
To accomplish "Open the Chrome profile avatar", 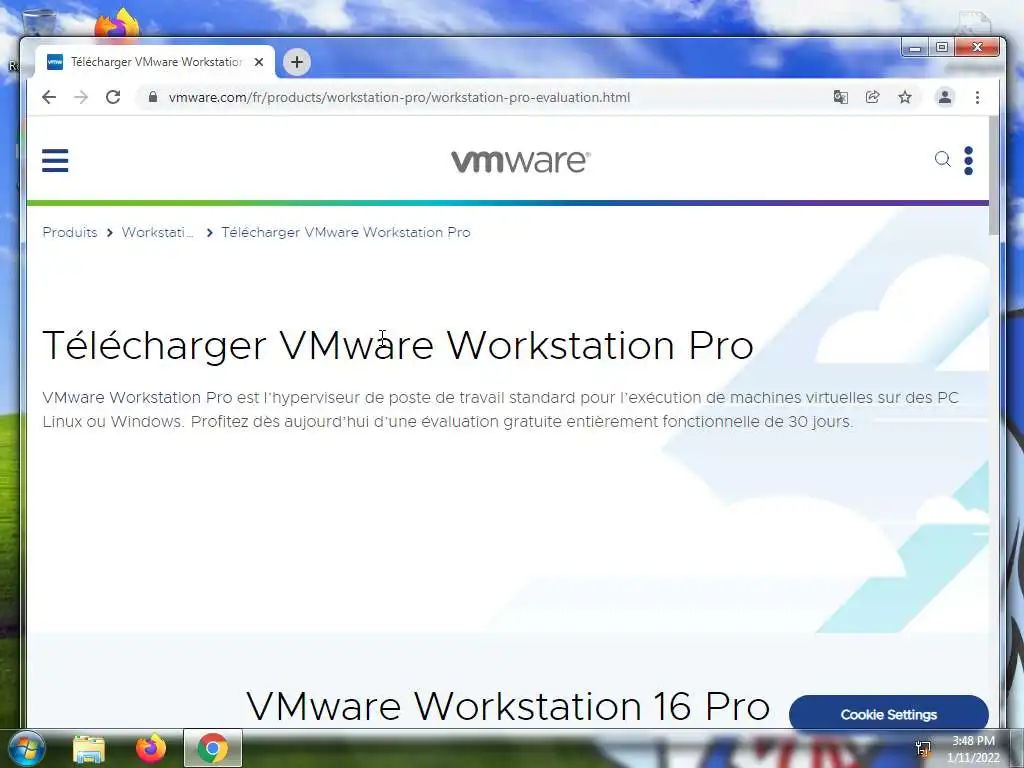I will coord(944,97).
